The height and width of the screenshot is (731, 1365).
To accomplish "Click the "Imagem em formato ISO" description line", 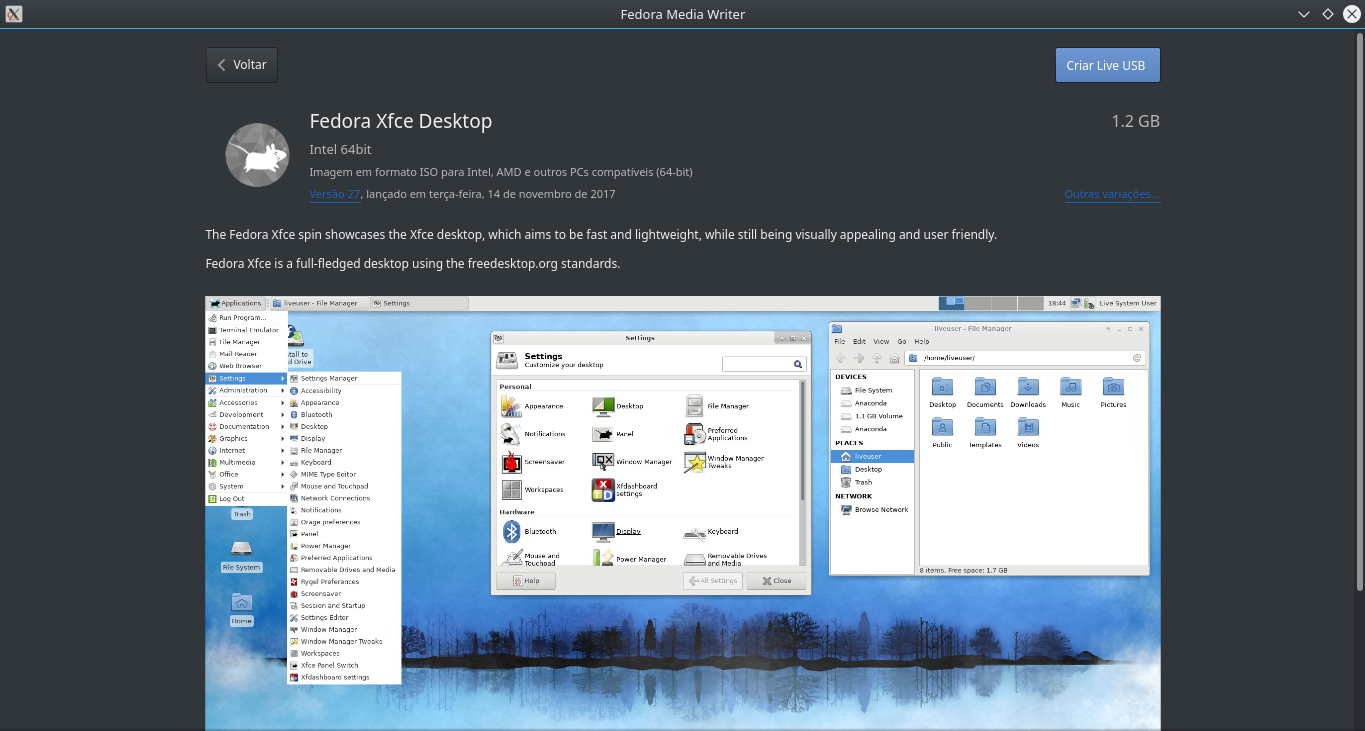I will [501, 172].
